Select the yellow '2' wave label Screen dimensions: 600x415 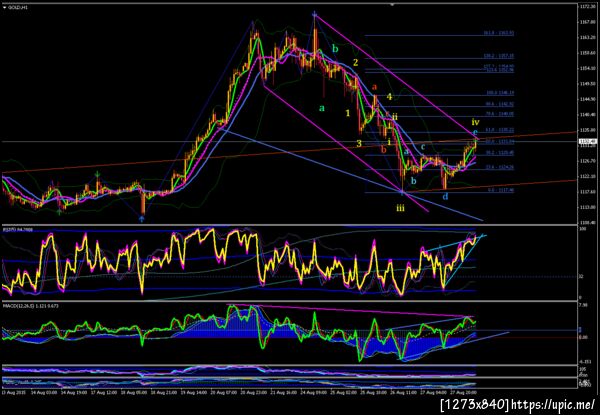point(355,62)
